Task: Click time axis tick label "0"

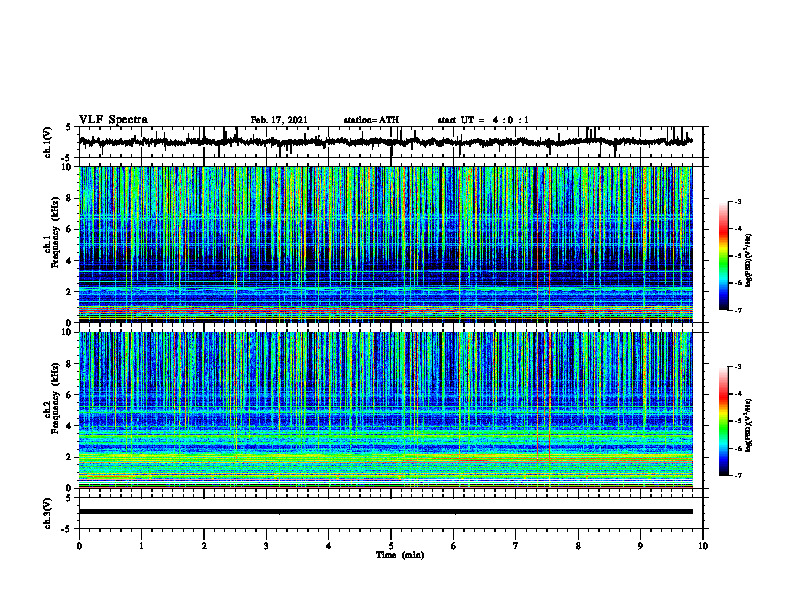Action: click(x=79, y=546)
